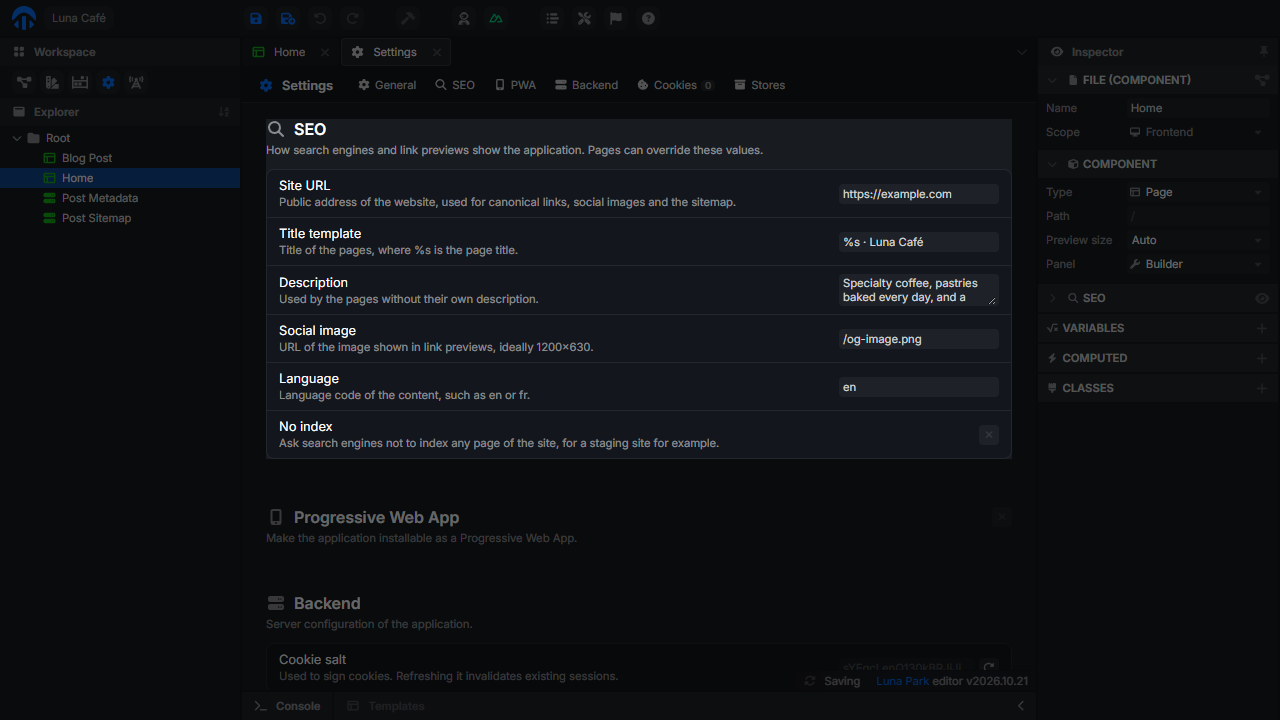The image size is (1280, 720).
Task: Open the Console panel
Action: coord(287,706)
